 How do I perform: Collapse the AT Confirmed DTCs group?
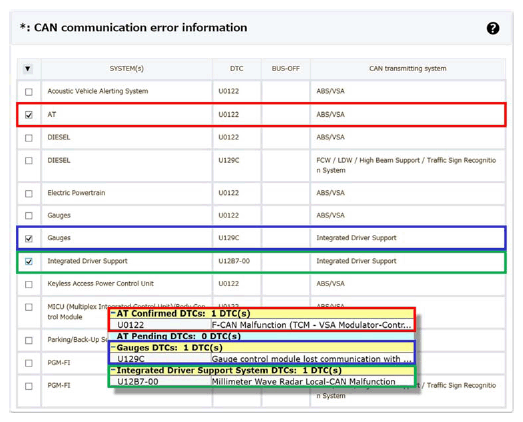tap(113, 313)
